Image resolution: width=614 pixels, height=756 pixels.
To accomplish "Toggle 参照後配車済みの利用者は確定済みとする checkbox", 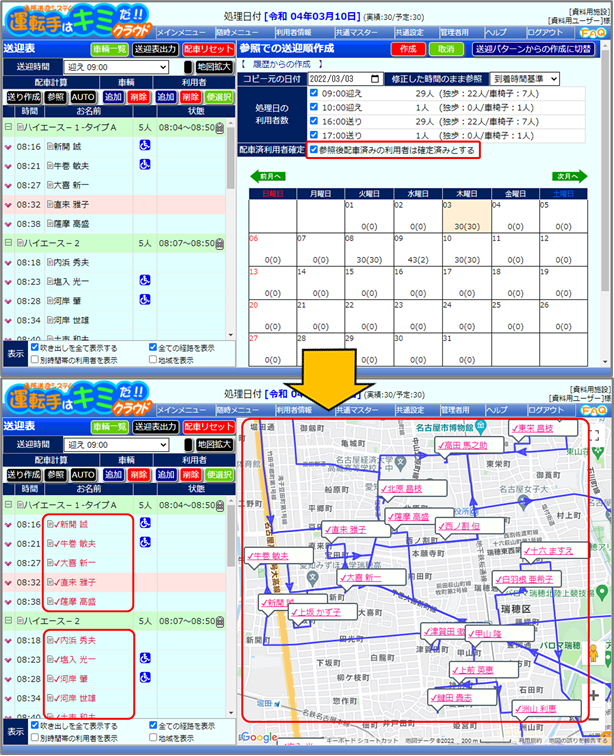I will (x=314, y=149).
